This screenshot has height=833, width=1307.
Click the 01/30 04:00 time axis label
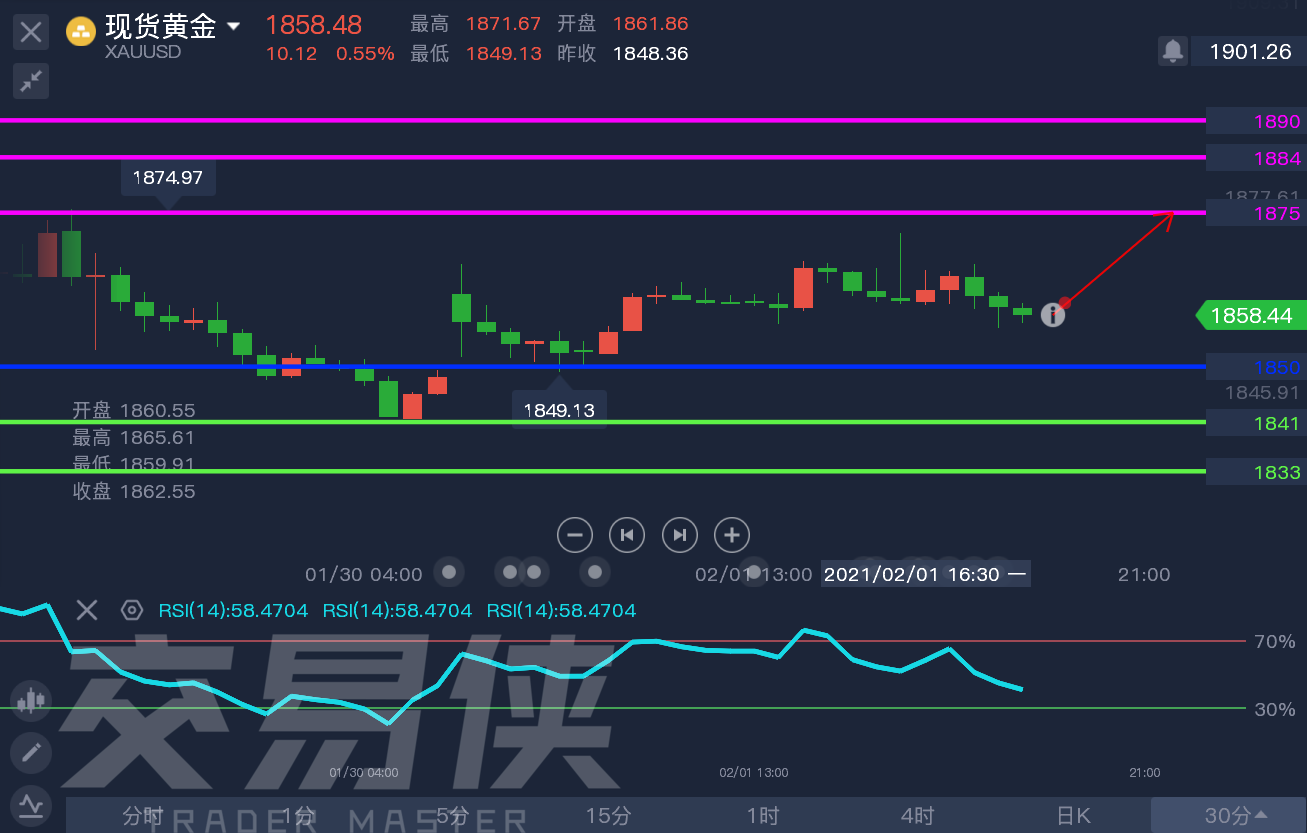click(x=364, y=574)
